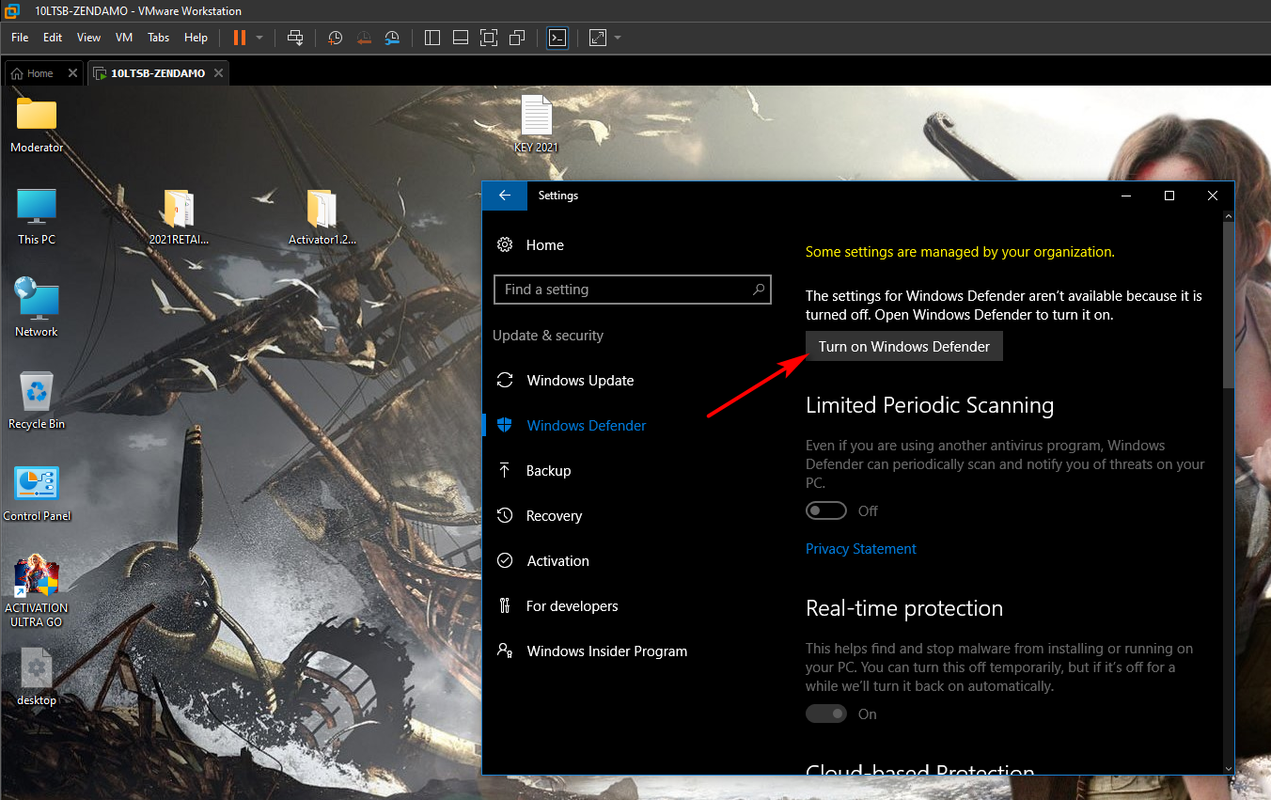
Task: Select the Network desktop icon
Action: [x=37, y=308]
